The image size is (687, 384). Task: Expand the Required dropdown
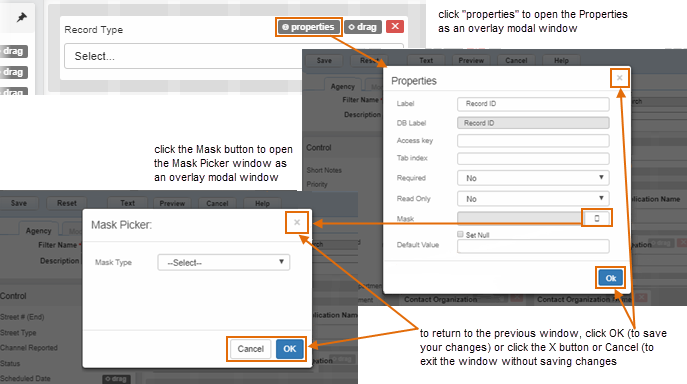533,178
